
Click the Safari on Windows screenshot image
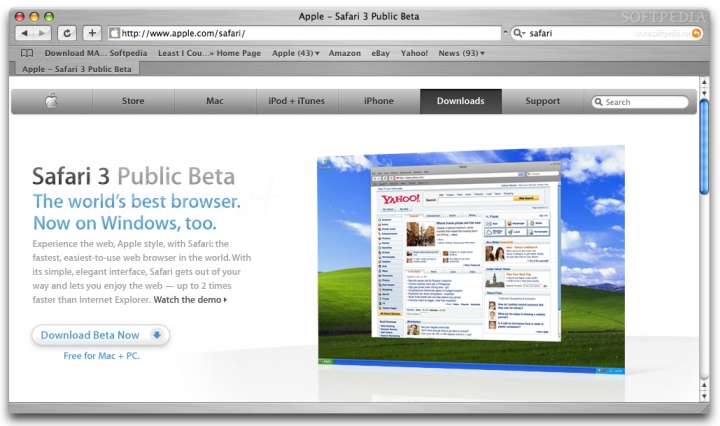tap(471, 260)
